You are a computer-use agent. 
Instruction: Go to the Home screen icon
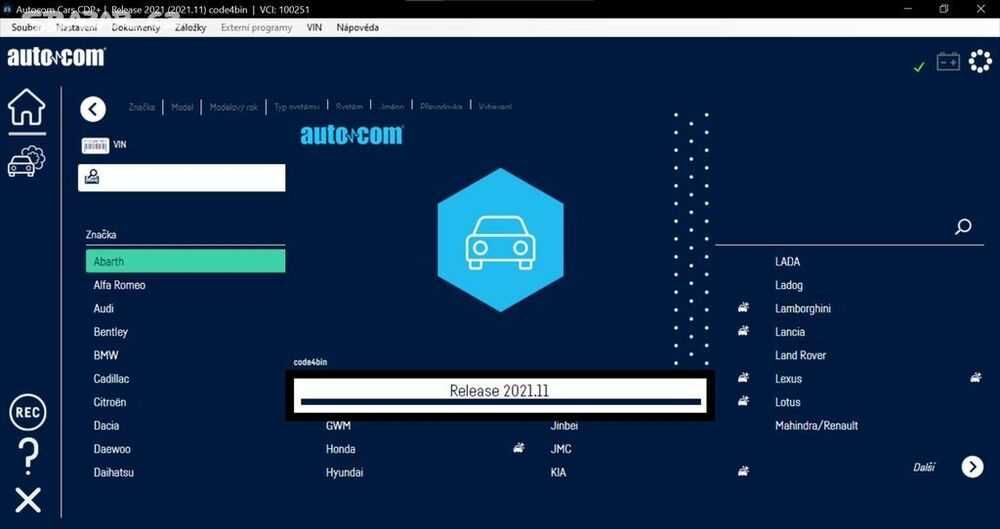[x=27, y=108]
